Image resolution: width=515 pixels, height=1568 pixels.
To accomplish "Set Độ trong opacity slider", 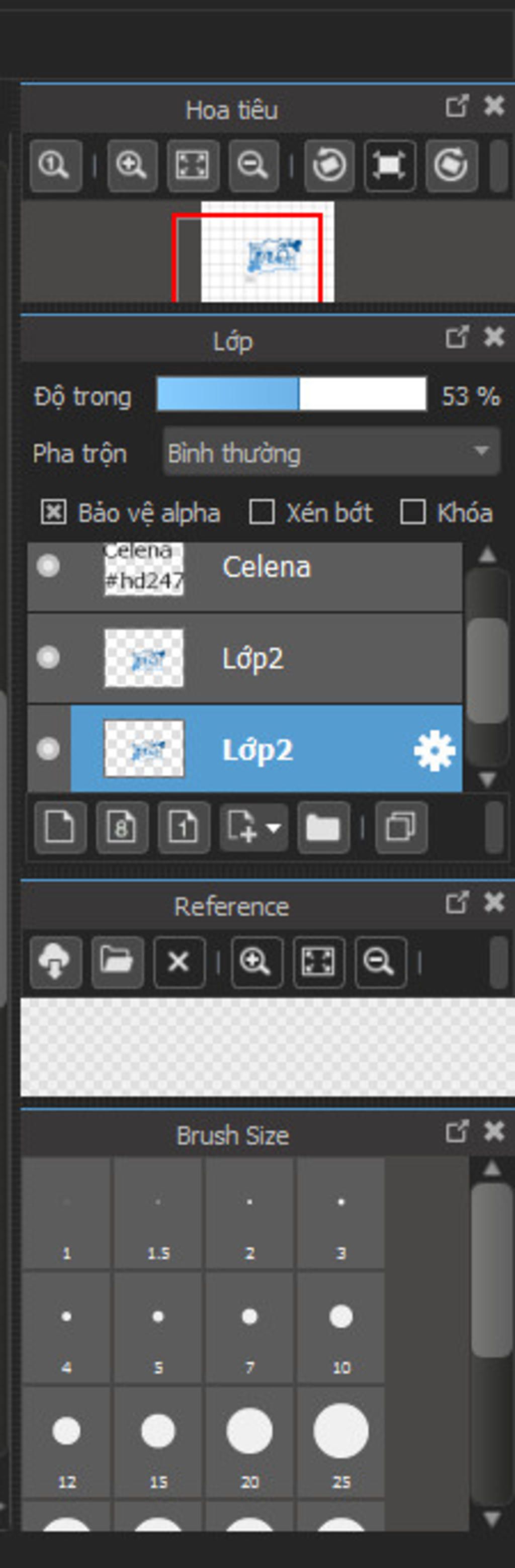I will 292,394.
